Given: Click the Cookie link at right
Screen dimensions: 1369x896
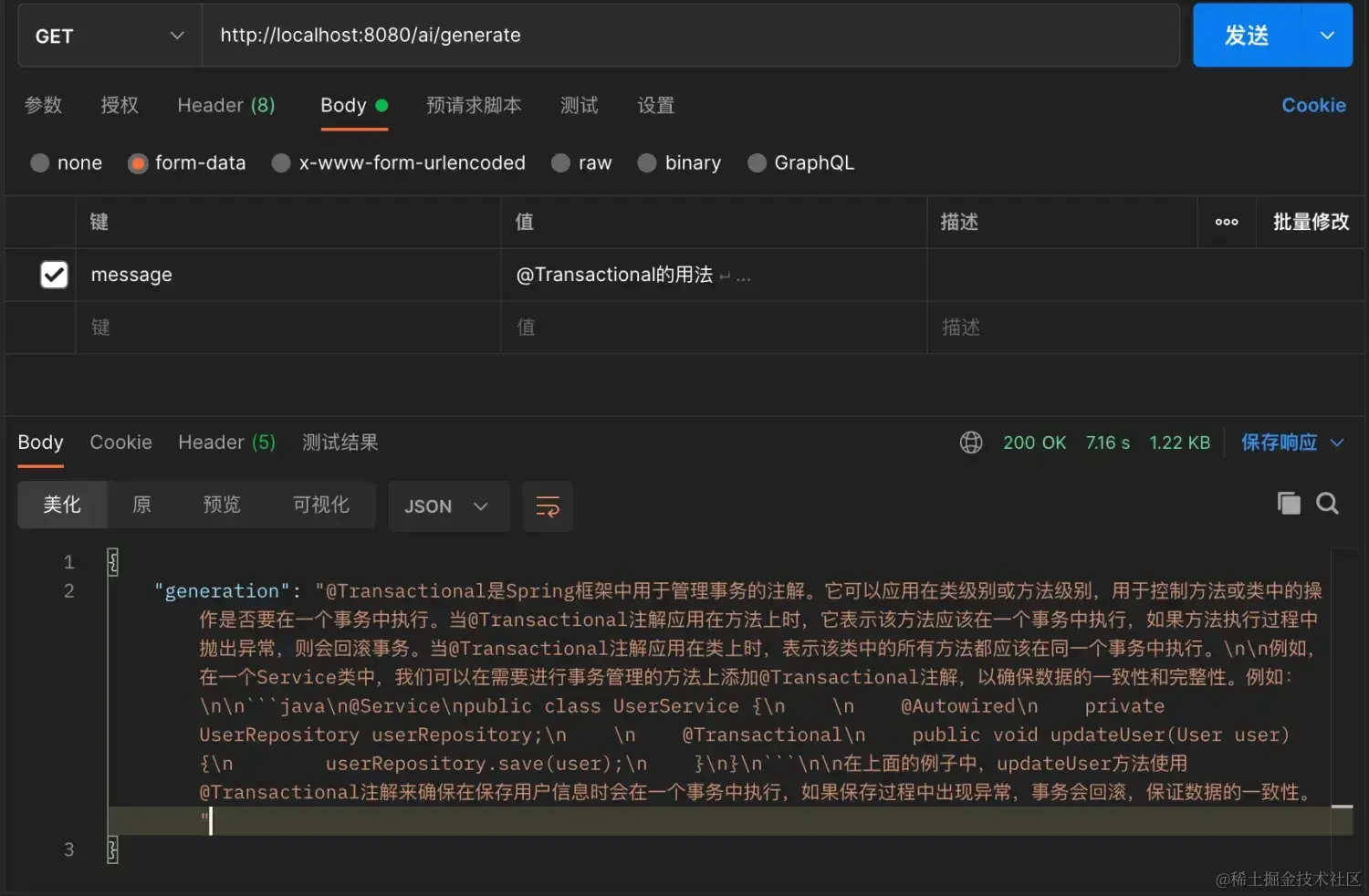Looking at the screenshot, I should click(x=1313, y=105).
